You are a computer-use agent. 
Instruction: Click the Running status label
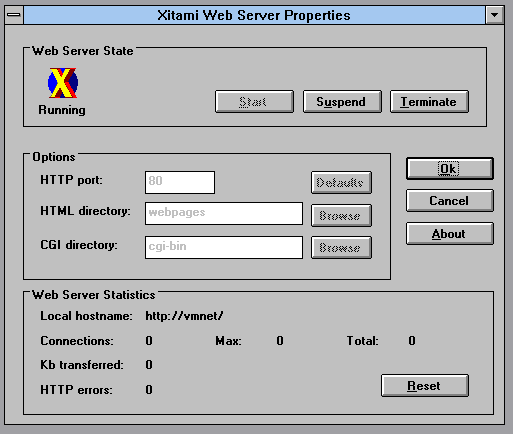pos(62,110)
